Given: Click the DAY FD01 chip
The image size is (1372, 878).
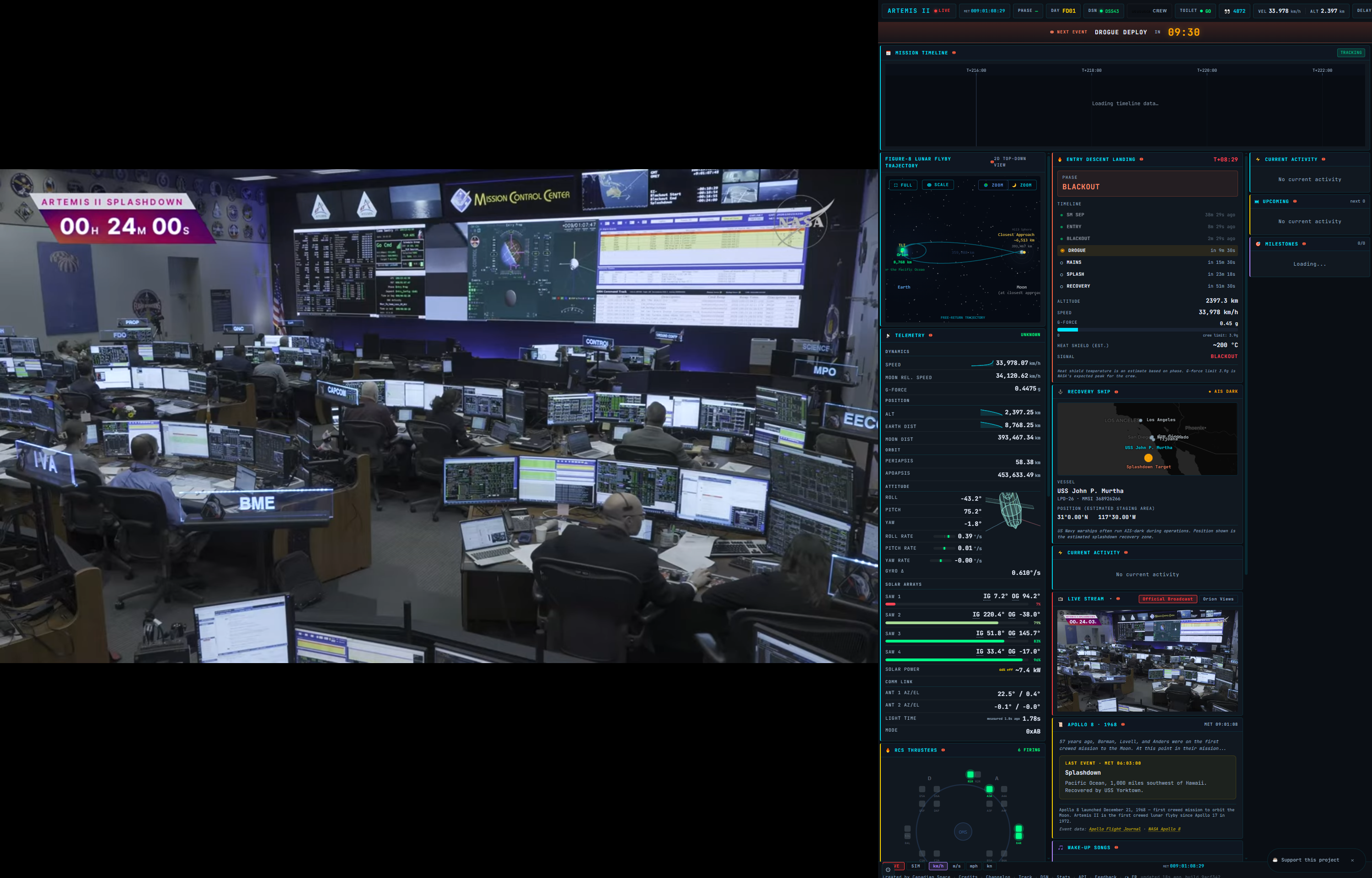Looking at the screenshot, I should pos(1064,11).
